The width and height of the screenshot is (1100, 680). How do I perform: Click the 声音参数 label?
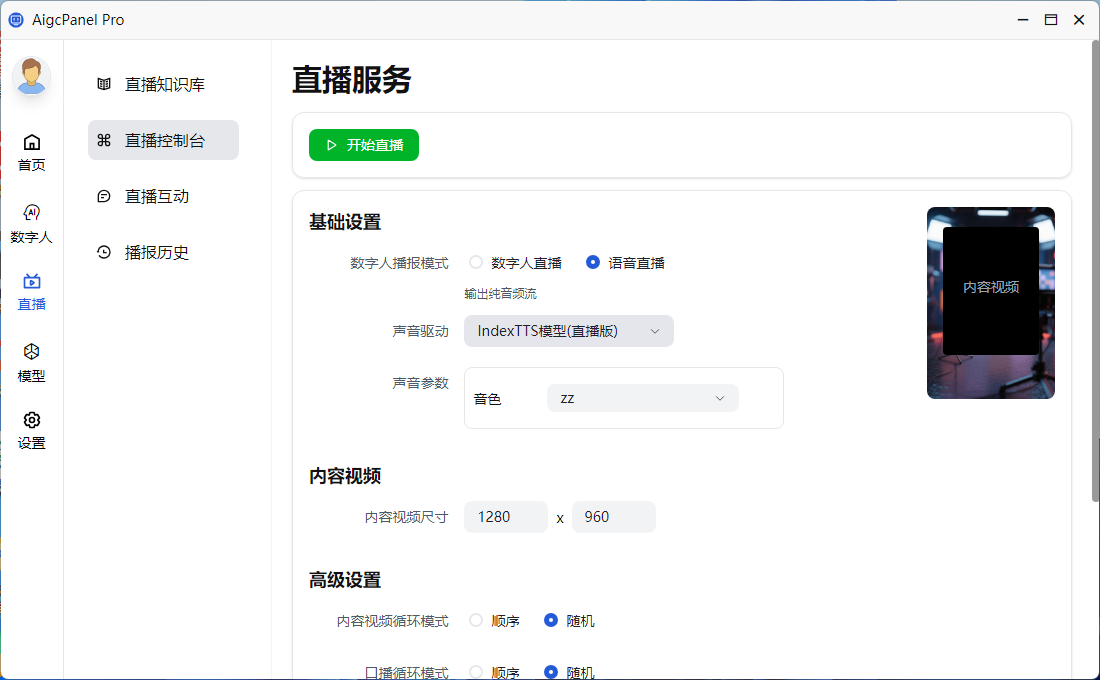420,383
